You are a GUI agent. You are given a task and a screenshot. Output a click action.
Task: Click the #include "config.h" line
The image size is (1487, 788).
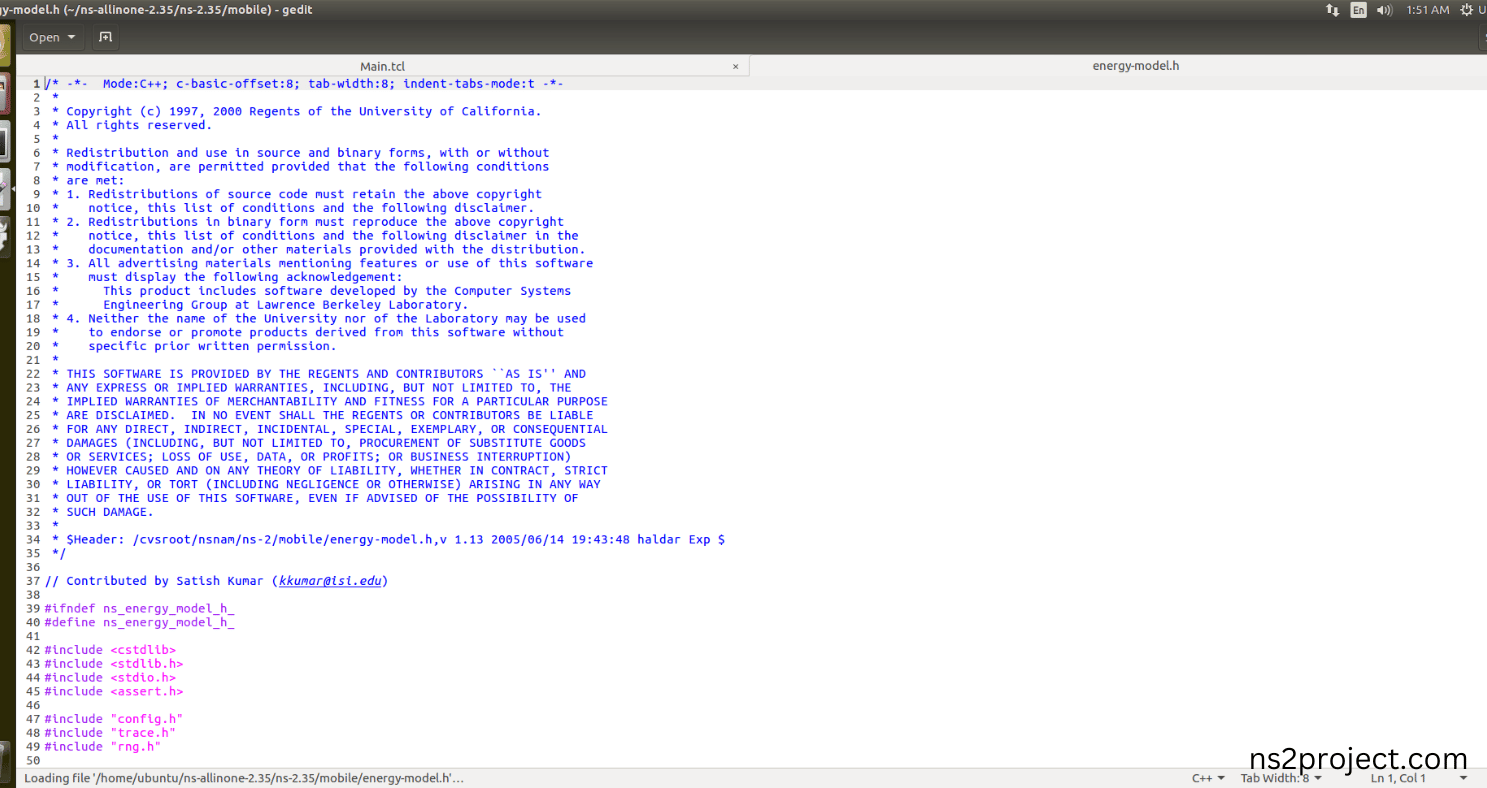[114, 719]
